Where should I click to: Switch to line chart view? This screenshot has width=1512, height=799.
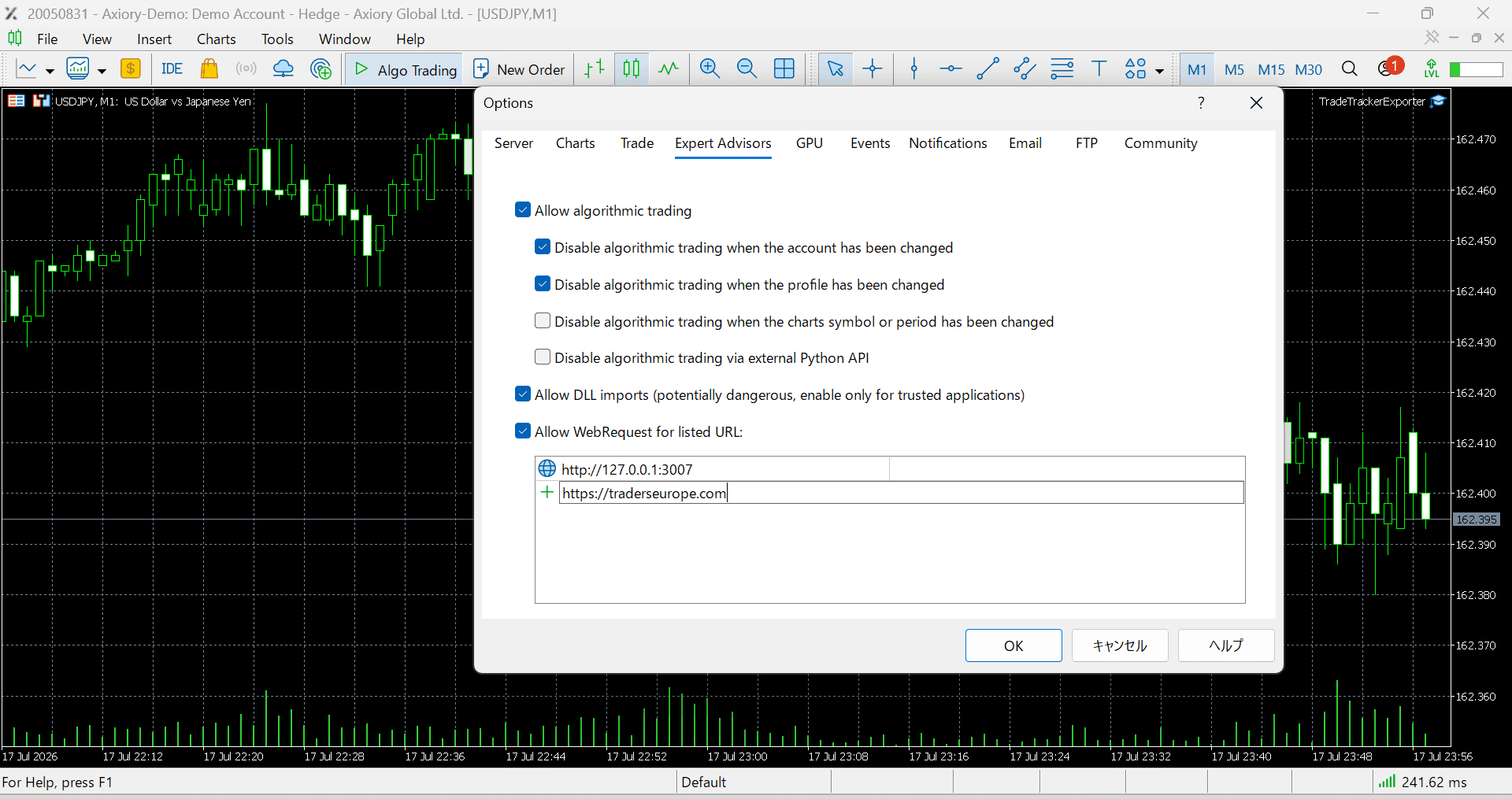pyautogui.click(x=669, y=69)
